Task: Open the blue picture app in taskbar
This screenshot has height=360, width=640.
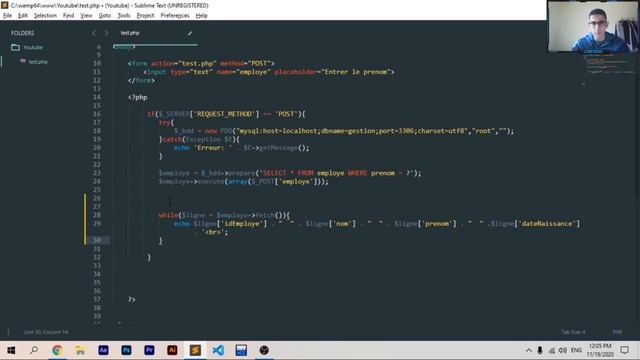Action: (x=241, y=350)
